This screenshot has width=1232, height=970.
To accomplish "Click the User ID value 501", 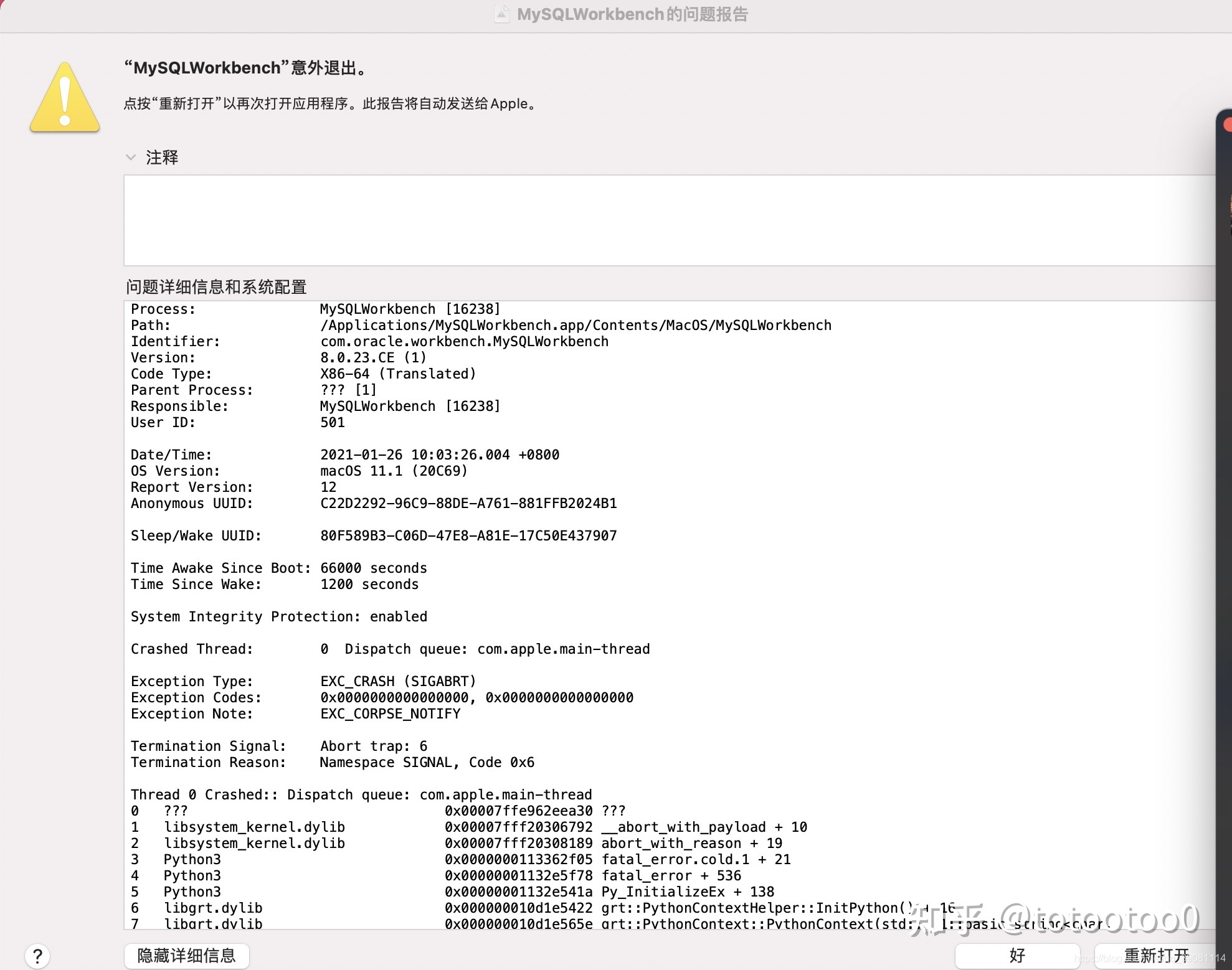I will 333,423.
